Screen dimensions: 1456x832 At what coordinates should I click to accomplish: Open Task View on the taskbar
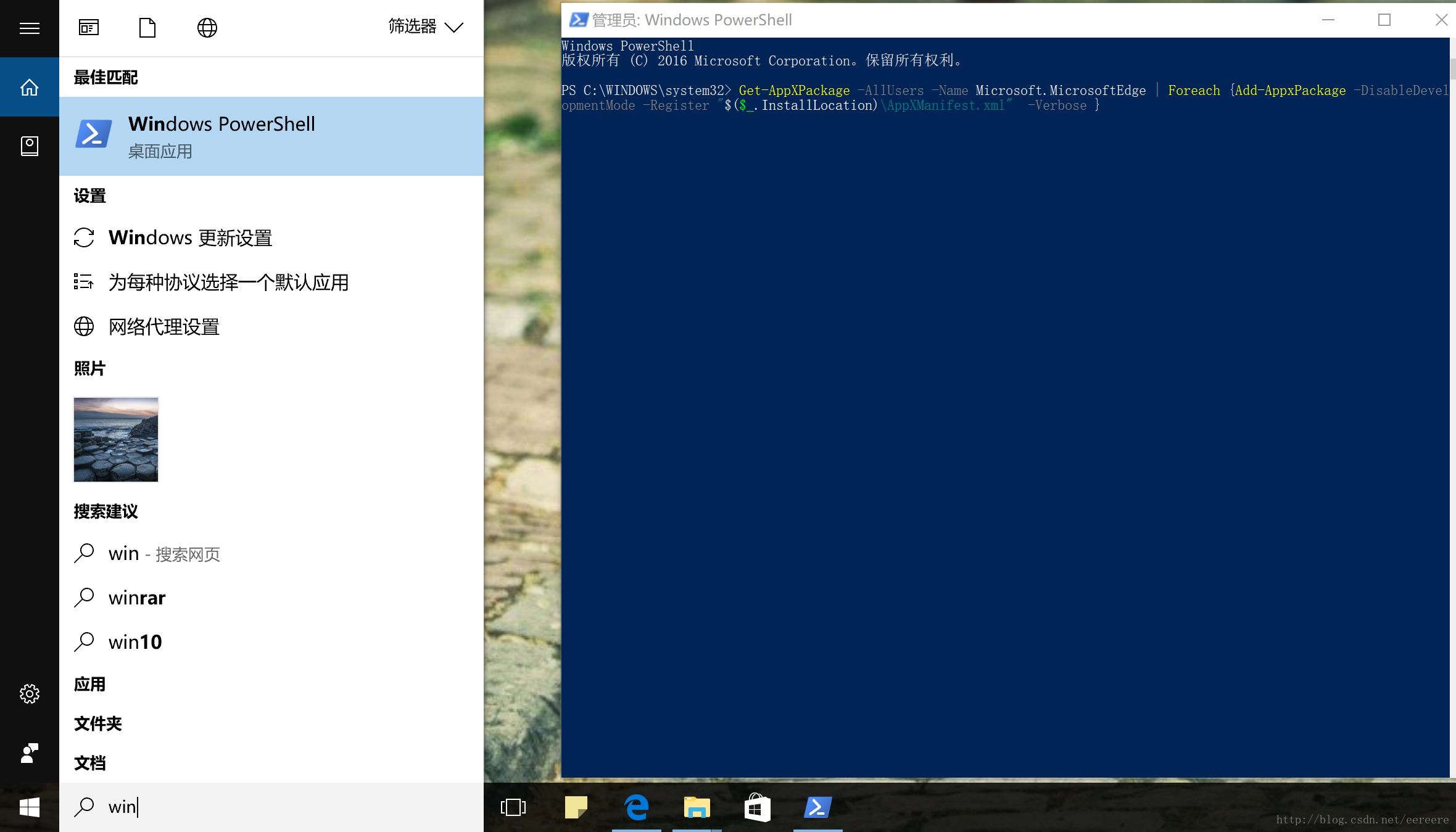tap(513, 807)
